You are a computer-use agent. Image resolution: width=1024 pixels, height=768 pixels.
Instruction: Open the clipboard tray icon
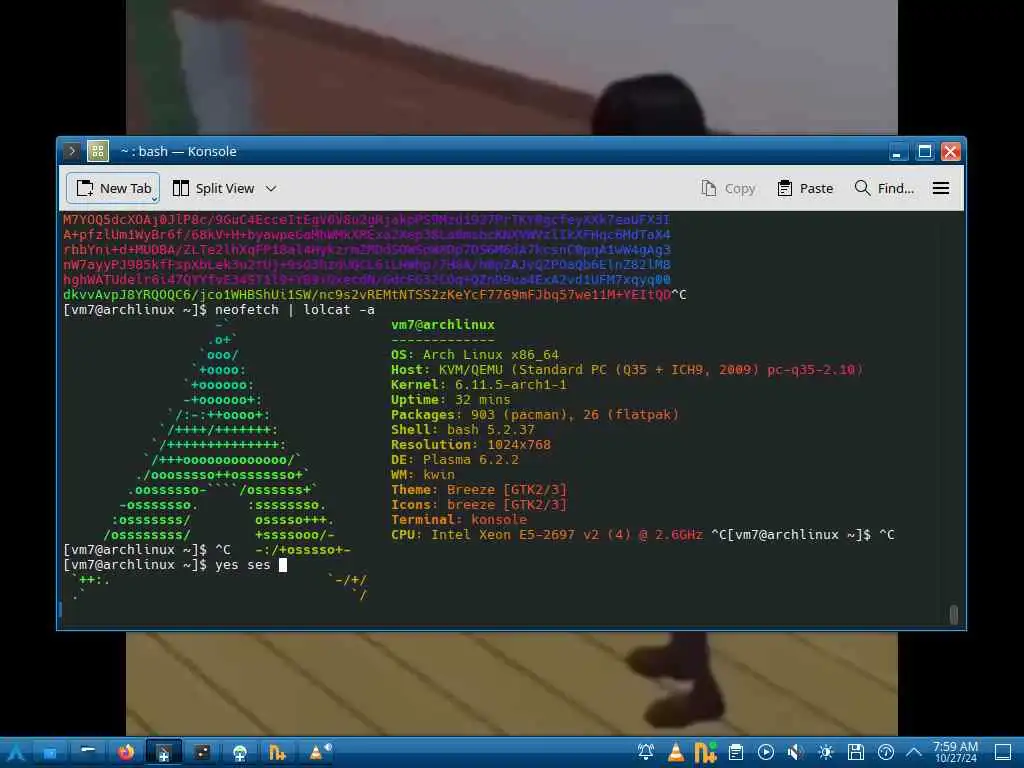736,752
